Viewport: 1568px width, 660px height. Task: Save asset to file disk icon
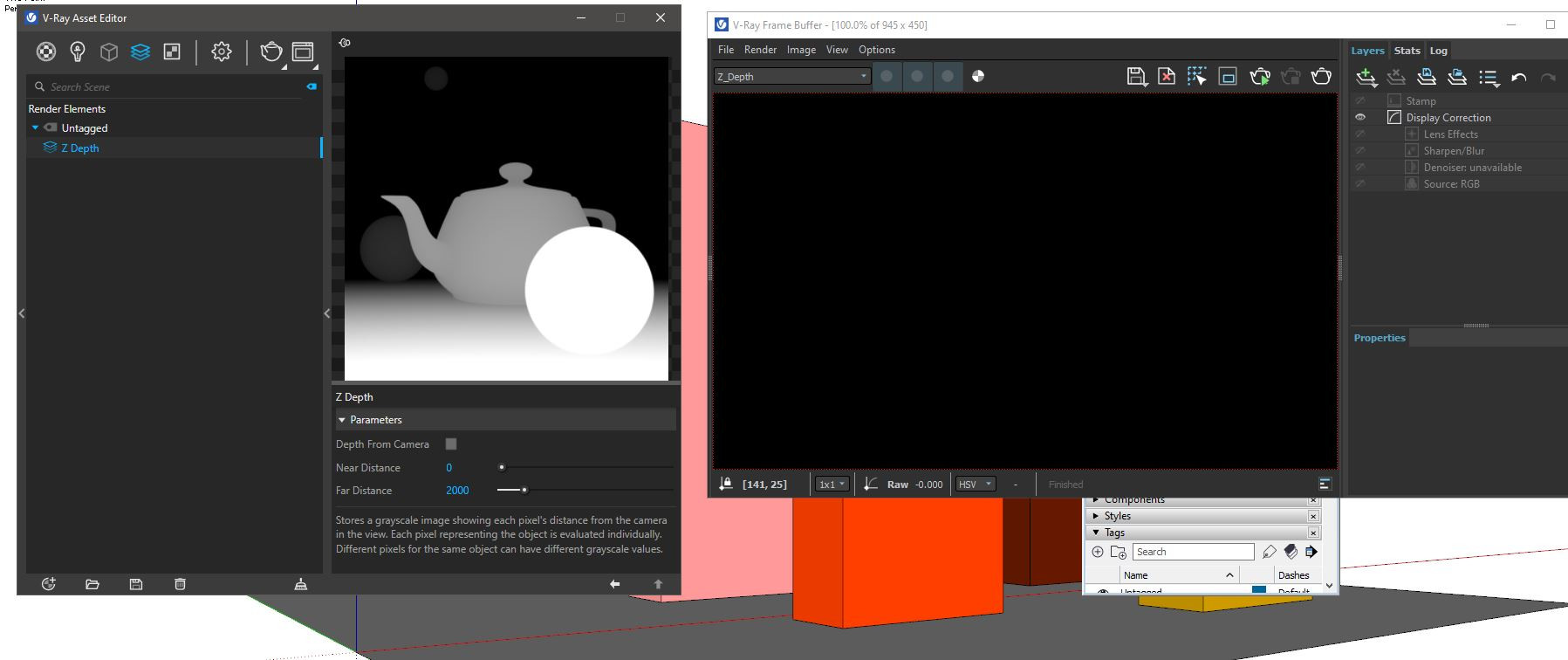(136, 584)
